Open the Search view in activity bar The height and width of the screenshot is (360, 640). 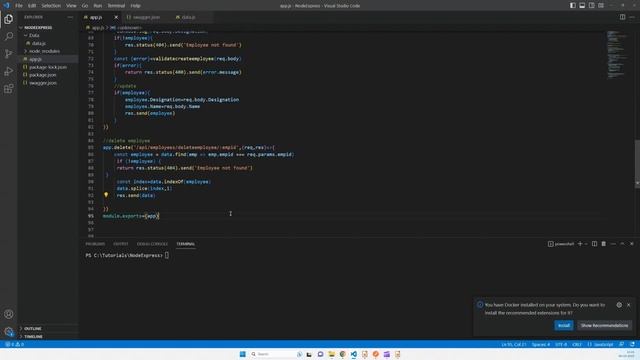click(9, 36)
